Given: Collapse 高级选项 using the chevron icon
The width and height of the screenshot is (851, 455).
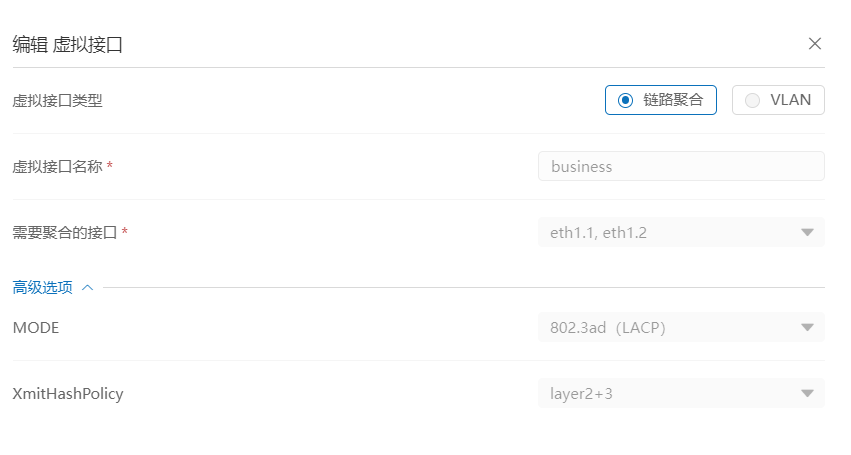Looking at the screenshot, I should point(87,287).
